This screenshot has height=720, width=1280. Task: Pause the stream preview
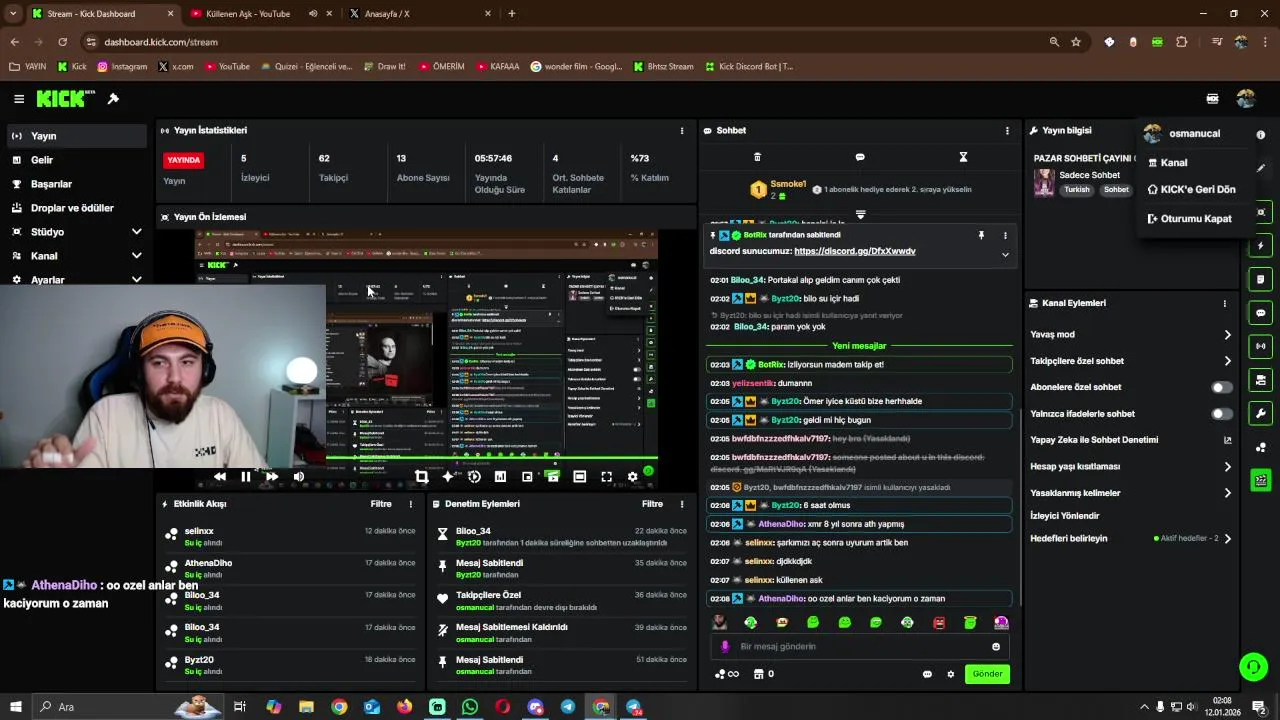245,477
